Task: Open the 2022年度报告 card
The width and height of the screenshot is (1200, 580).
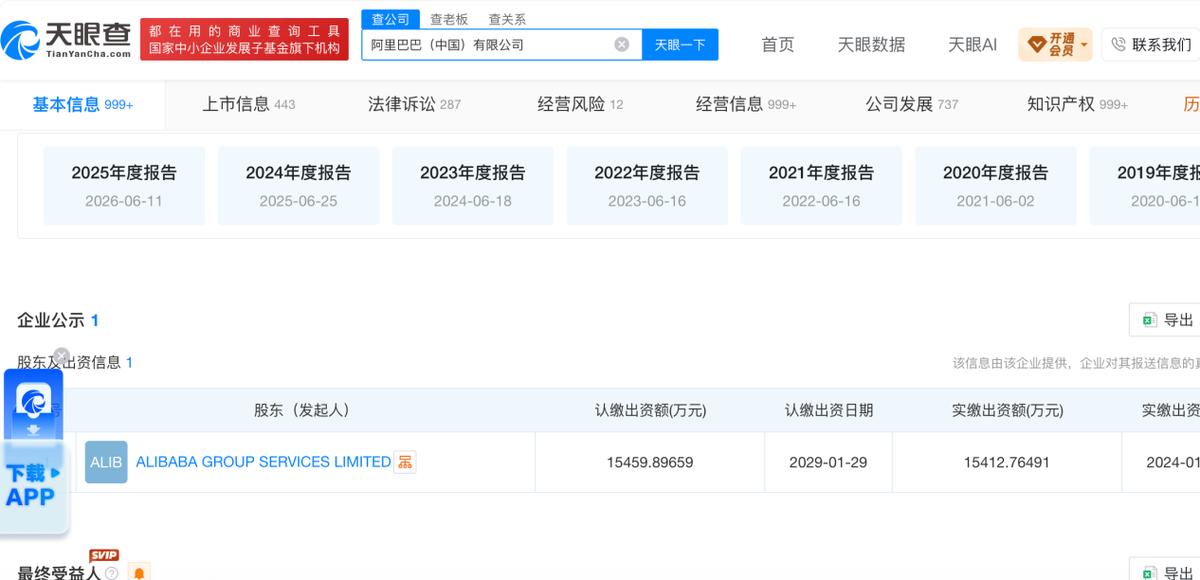Action: pyautogui.click(x=647, y=186)
